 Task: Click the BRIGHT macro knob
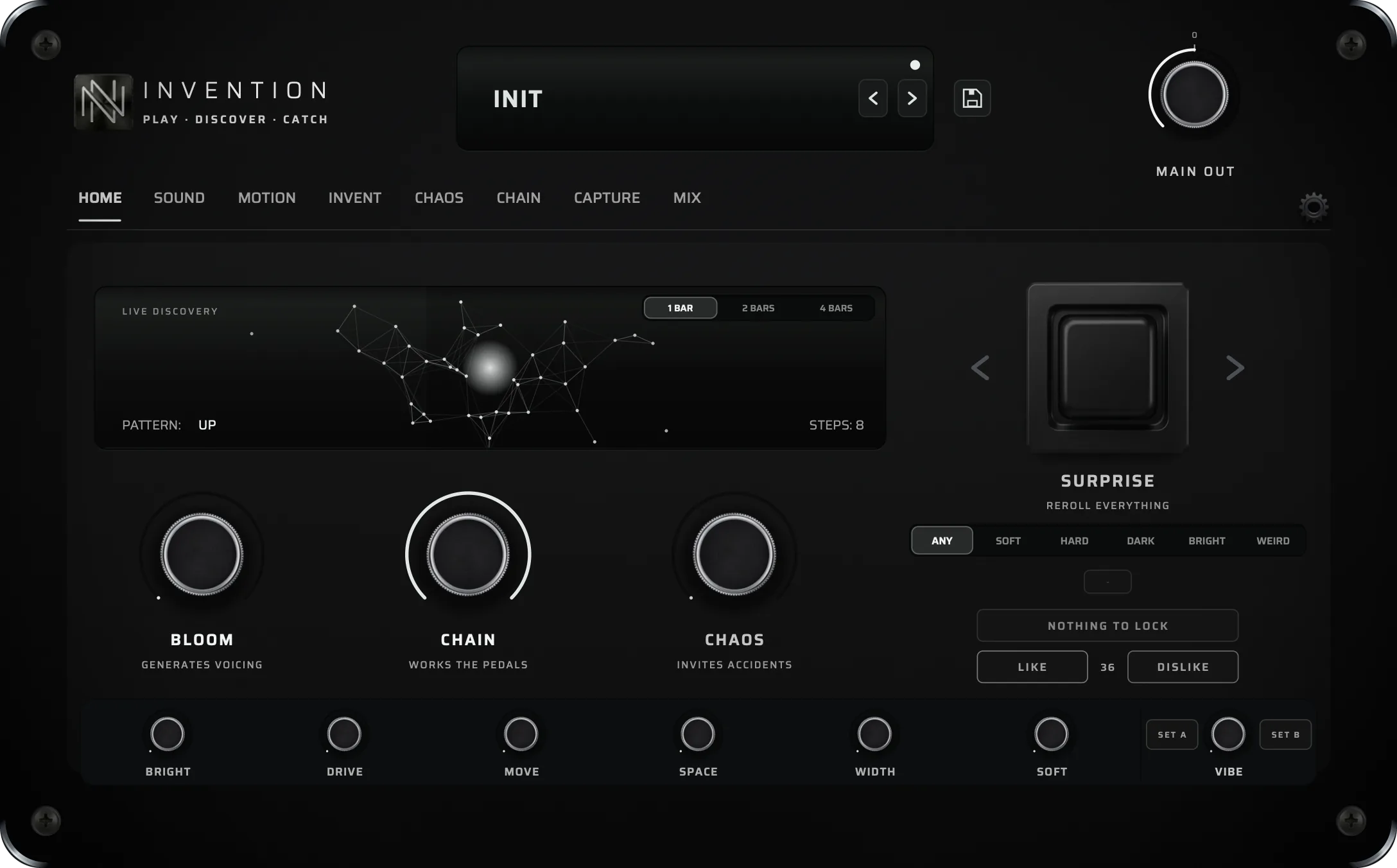168,734
